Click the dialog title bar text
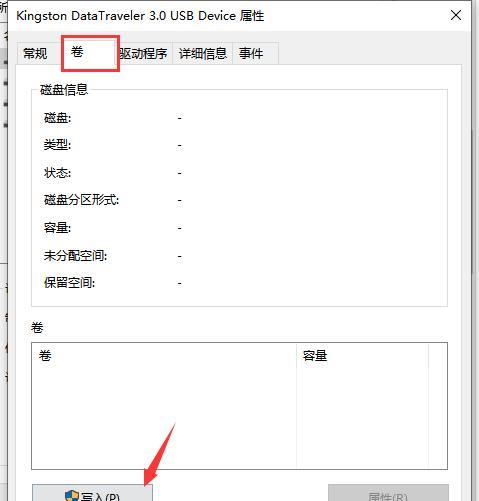This screenshot has height=501, width=479. coord(140,16)
